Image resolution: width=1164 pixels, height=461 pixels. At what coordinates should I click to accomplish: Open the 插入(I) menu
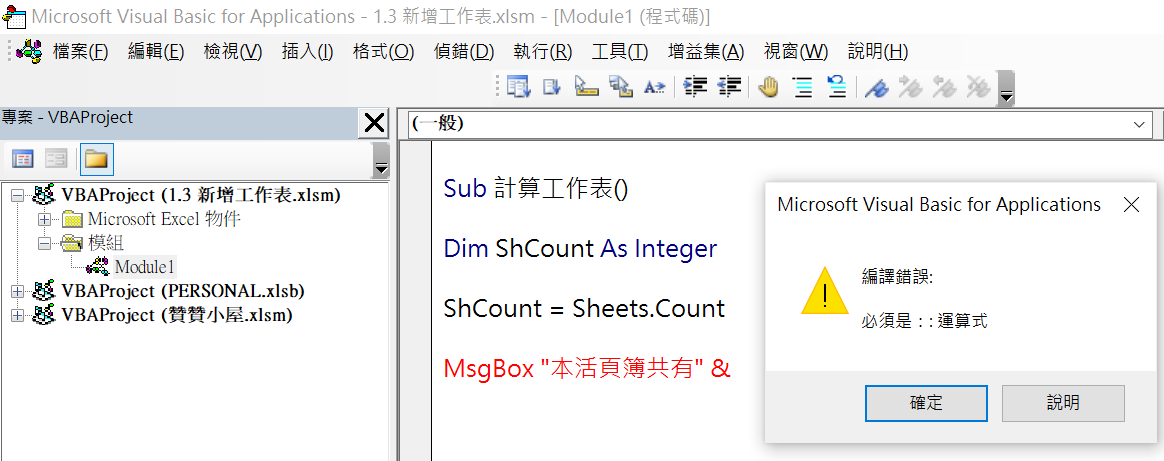(x=307, y=51)
